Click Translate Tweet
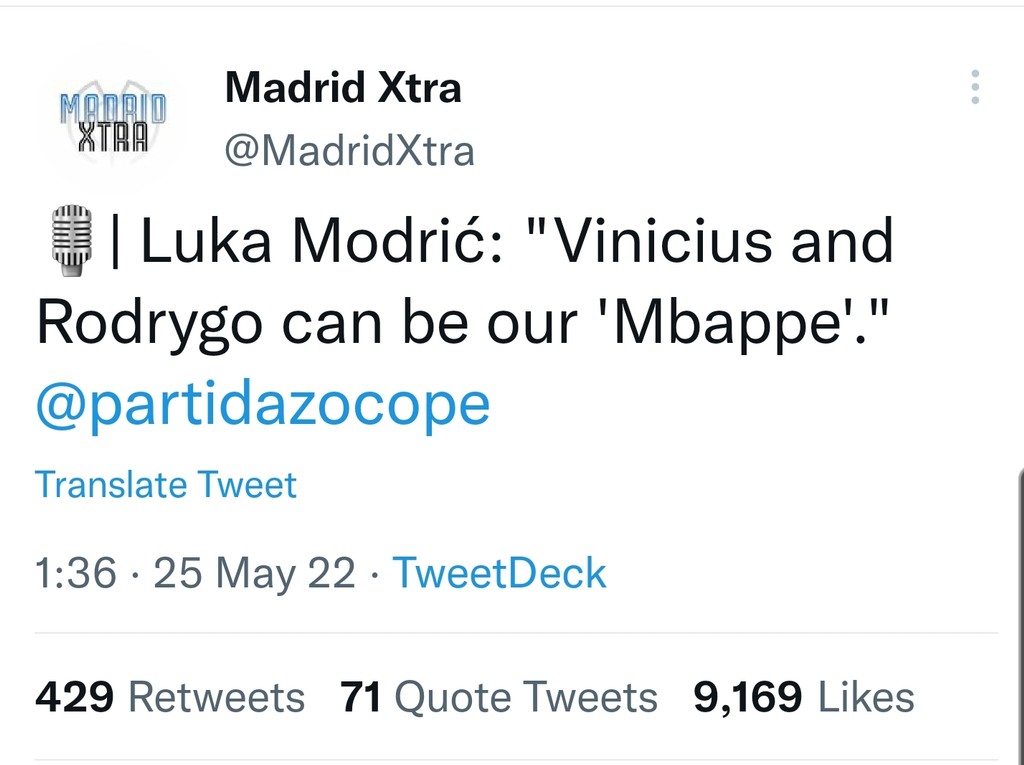 (166, 485)
